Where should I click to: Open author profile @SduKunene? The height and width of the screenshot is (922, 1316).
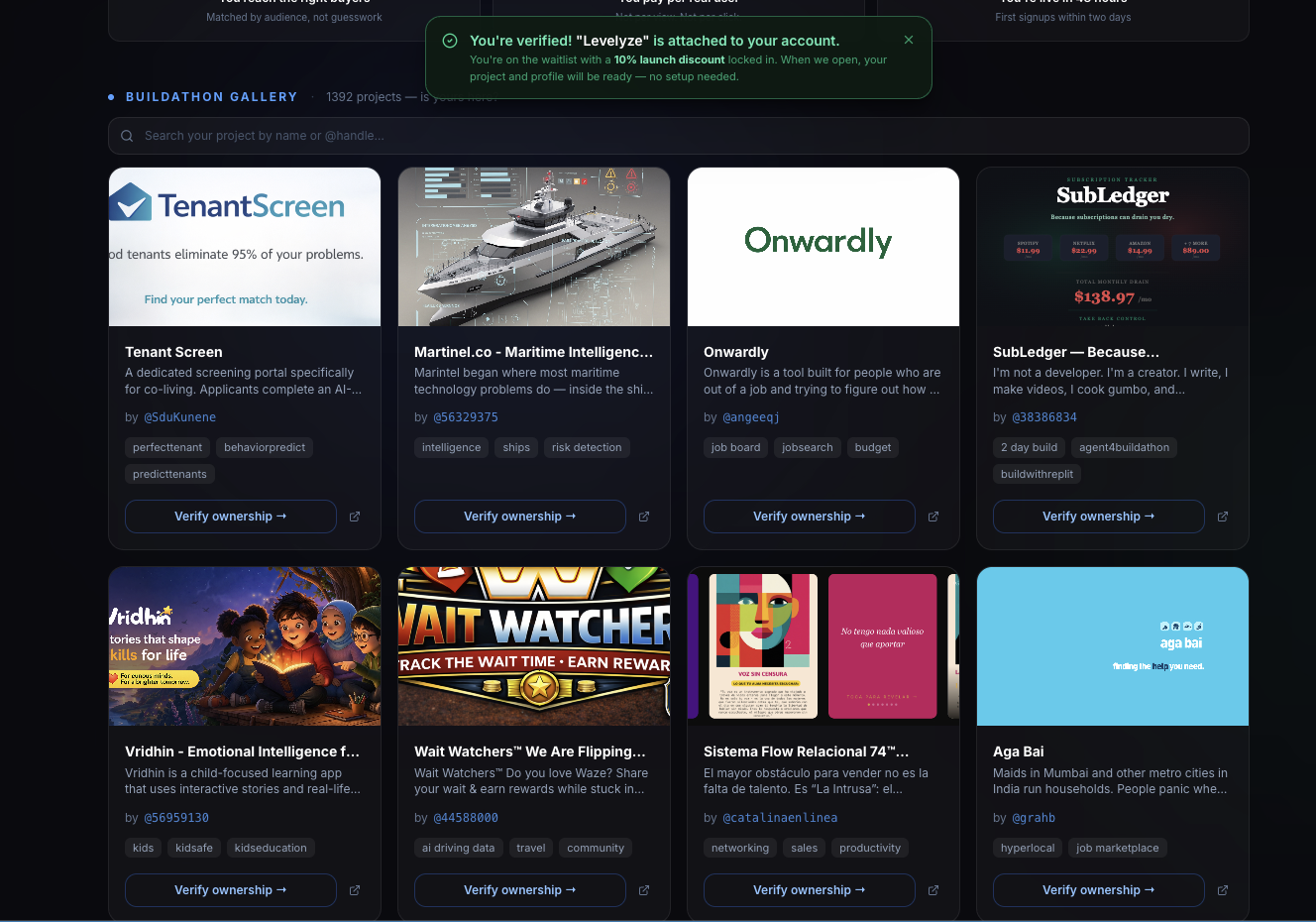(179, 417)
